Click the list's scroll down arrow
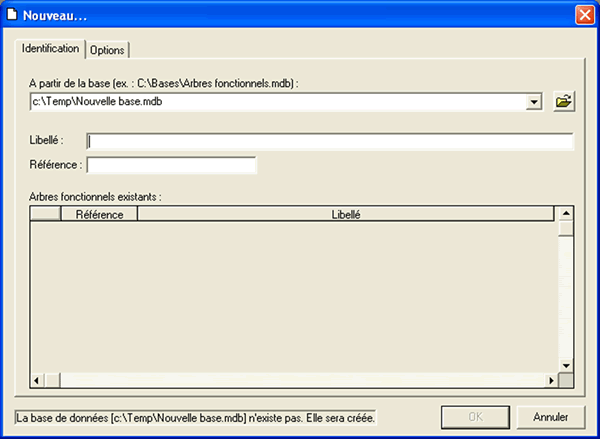600x439 pixels. tap(566, 366)
